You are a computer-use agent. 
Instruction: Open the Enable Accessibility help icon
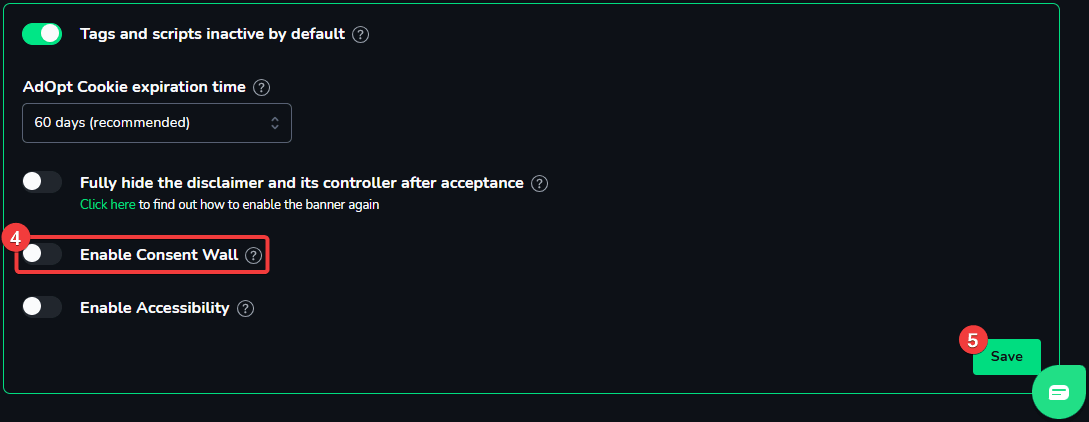point(245,308)
